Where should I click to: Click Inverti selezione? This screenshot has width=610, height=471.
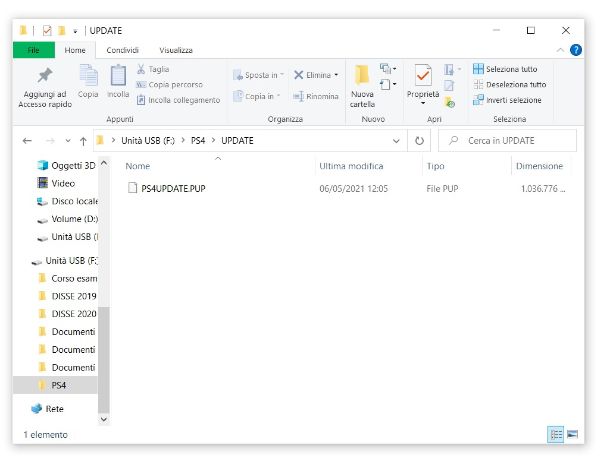(x=507, y=100)
